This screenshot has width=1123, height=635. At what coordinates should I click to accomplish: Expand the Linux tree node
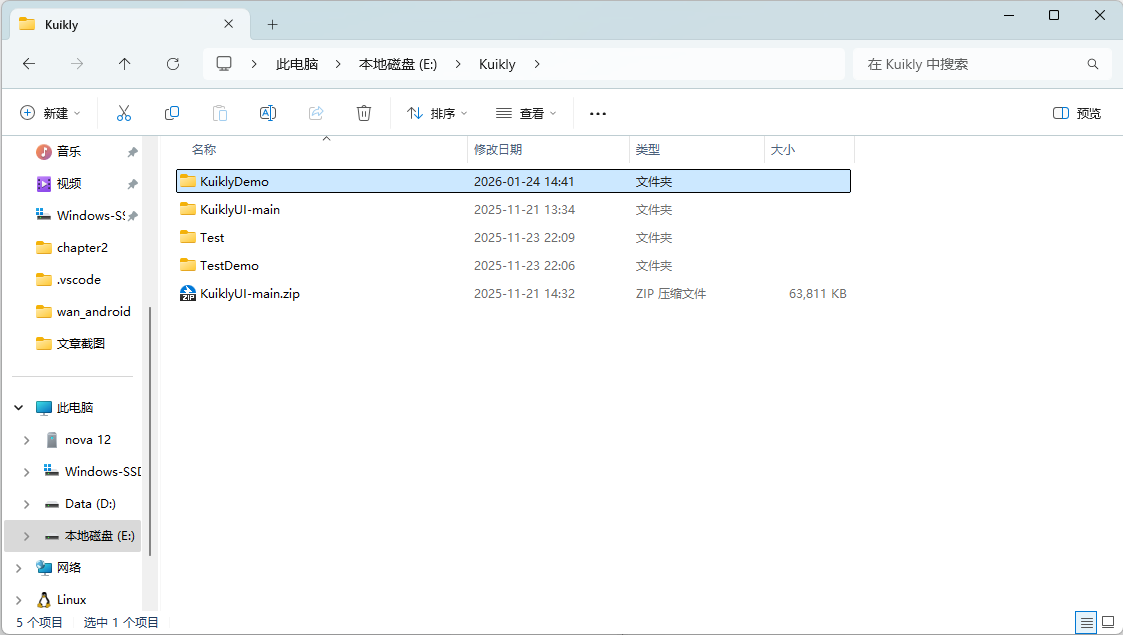19,600
